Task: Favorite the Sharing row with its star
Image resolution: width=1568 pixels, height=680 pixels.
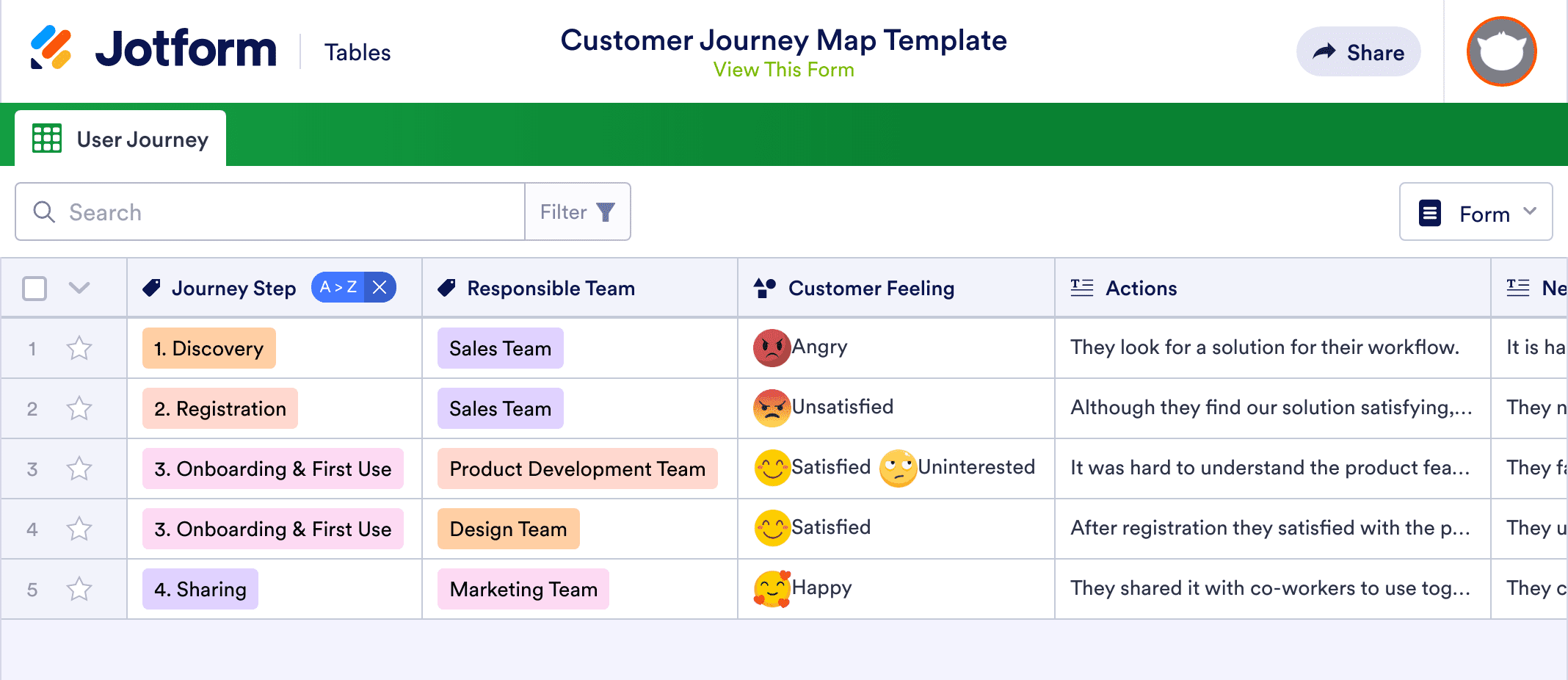Action: 79,588
